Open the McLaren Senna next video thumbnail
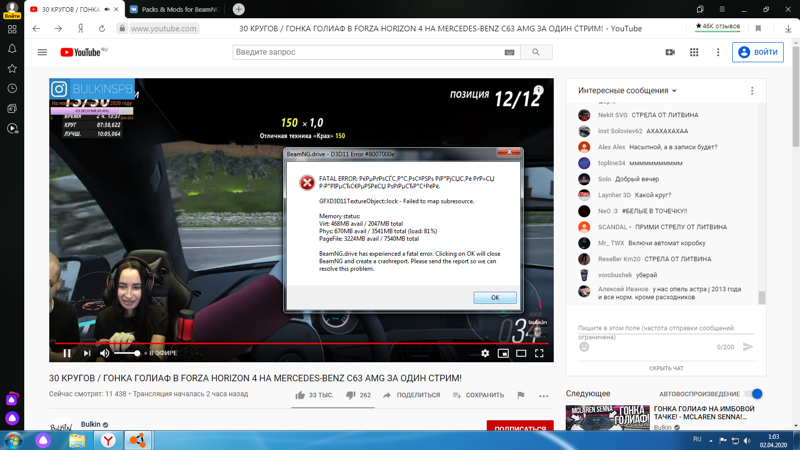The image size is (800, 450). click(x=607, y=417)
